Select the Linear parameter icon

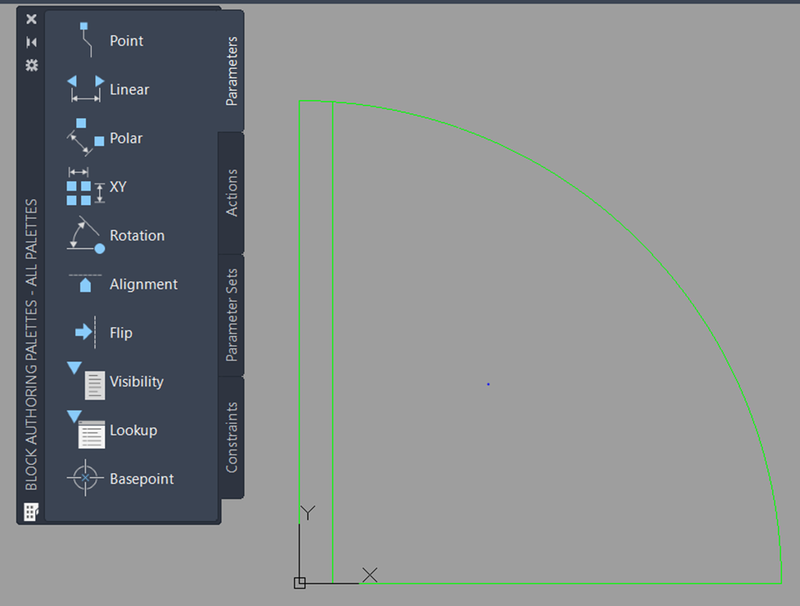coord(85,89)
